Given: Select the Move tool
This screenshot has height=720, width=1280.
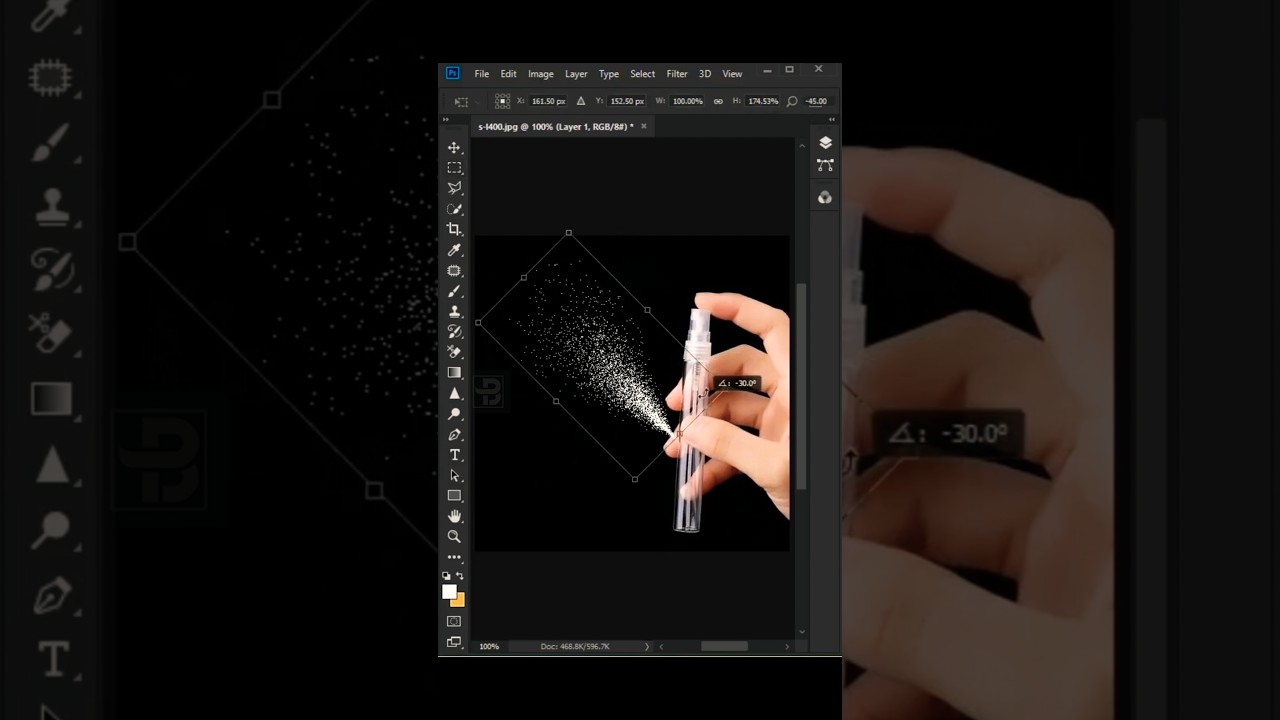Looking at the screenshot, I should tap(454, 148).
